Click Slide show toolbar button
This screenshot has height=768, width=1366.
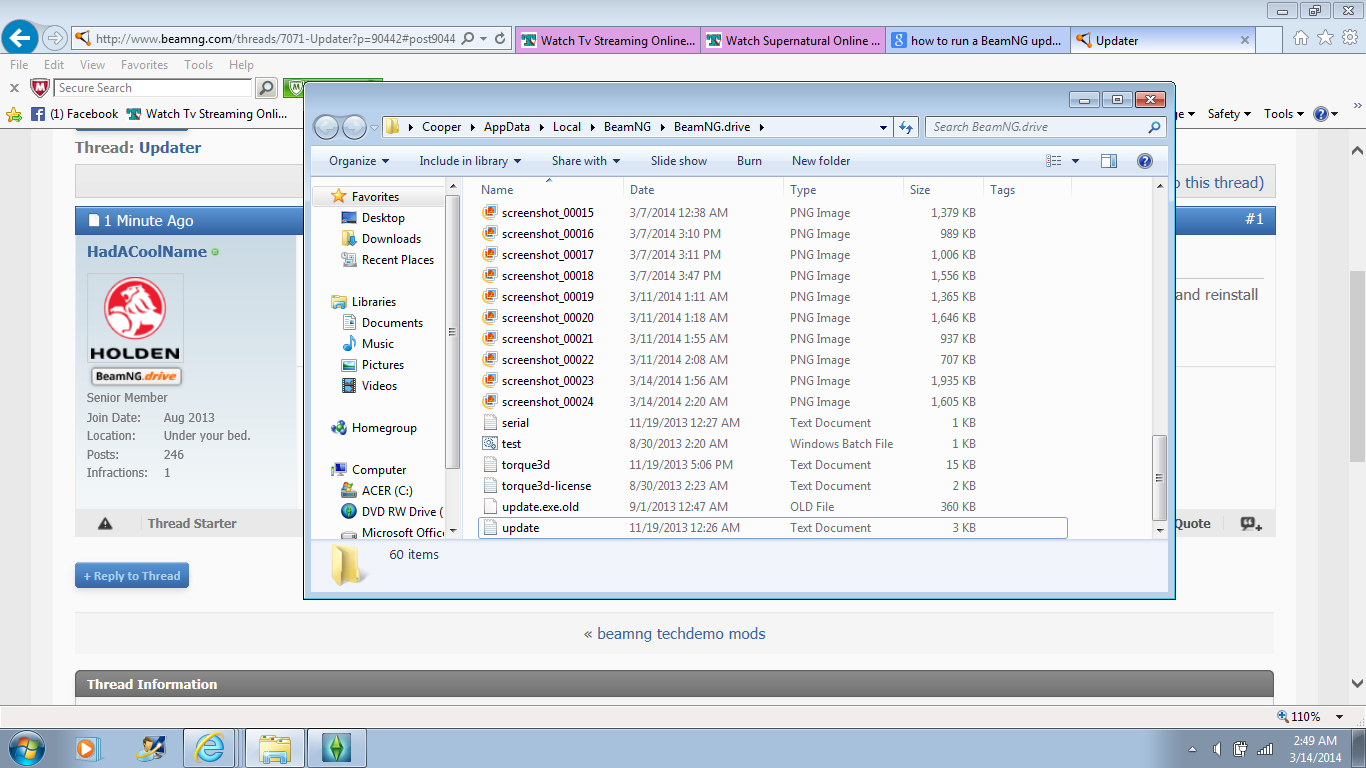coord(679,161)
